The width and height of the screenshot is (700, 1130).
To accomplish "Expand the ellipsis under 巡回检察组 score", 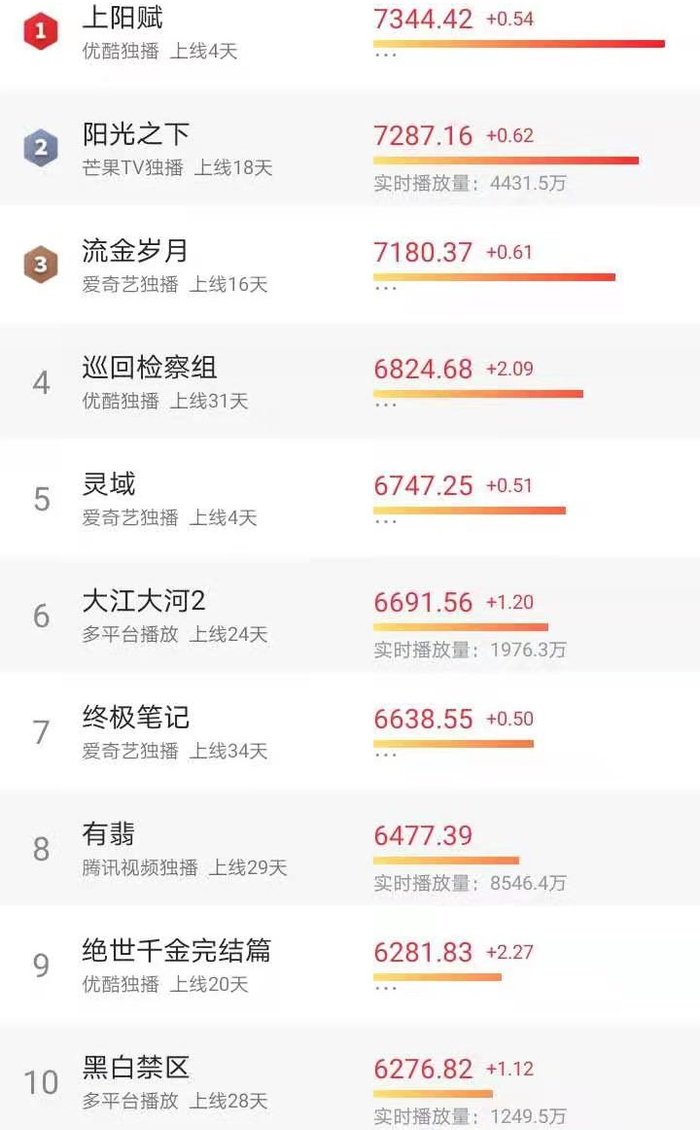I will tap(385, 405).
